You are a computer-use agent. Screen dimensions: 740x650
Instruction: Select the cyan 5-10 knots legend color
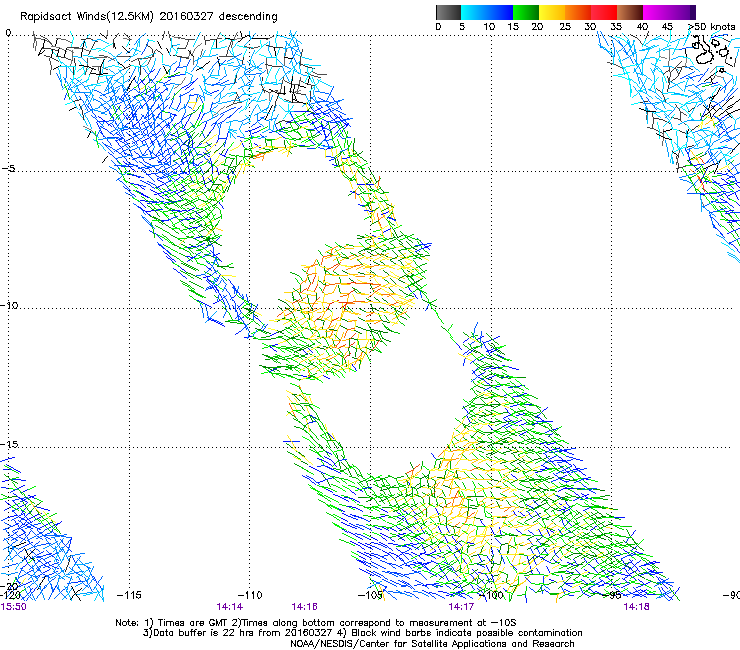point(474,12)
